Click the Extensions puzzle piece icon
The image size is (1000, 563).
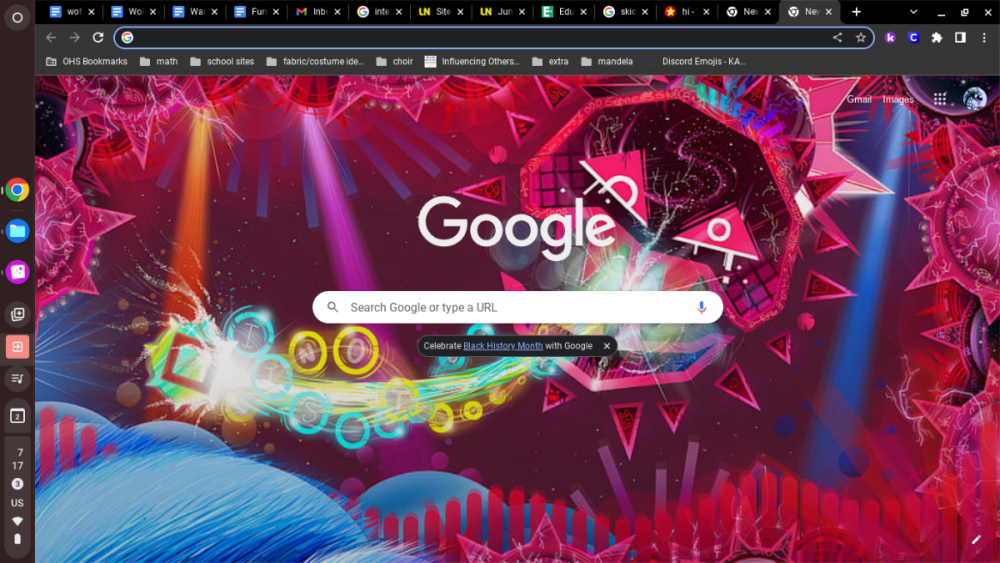937,37
